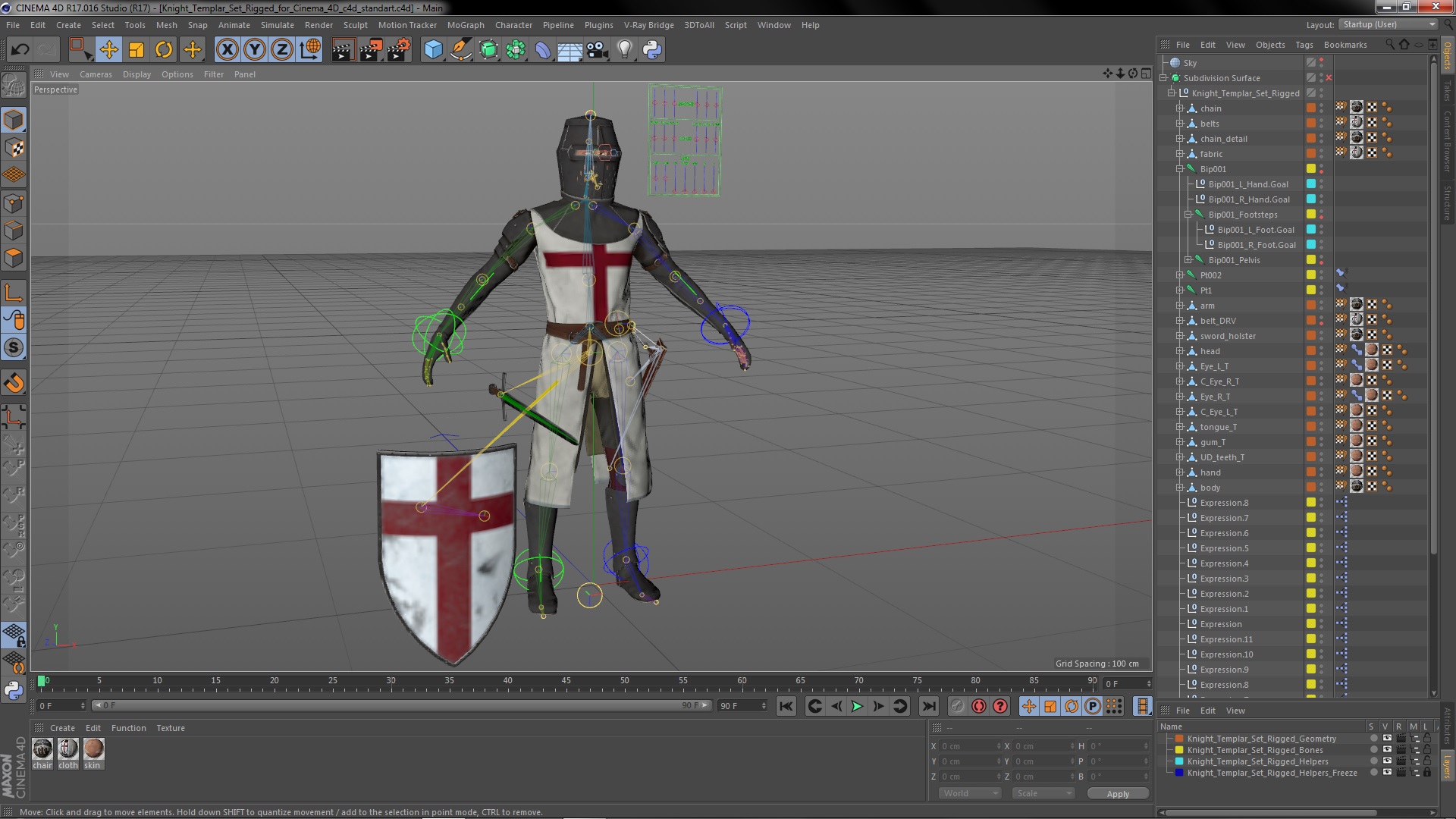Select the Move tool in top toolbar
The image size is (1456, 819).
[108, 50]
